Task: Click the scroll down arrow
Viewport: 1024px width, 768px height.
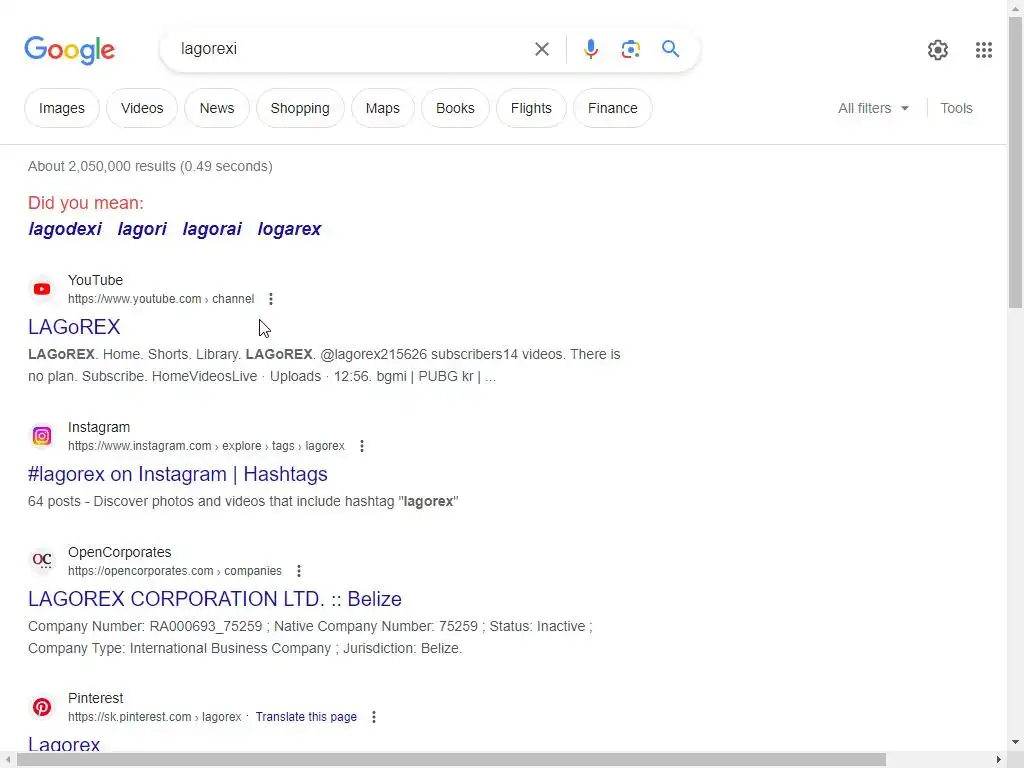Action: point(1016,742)
